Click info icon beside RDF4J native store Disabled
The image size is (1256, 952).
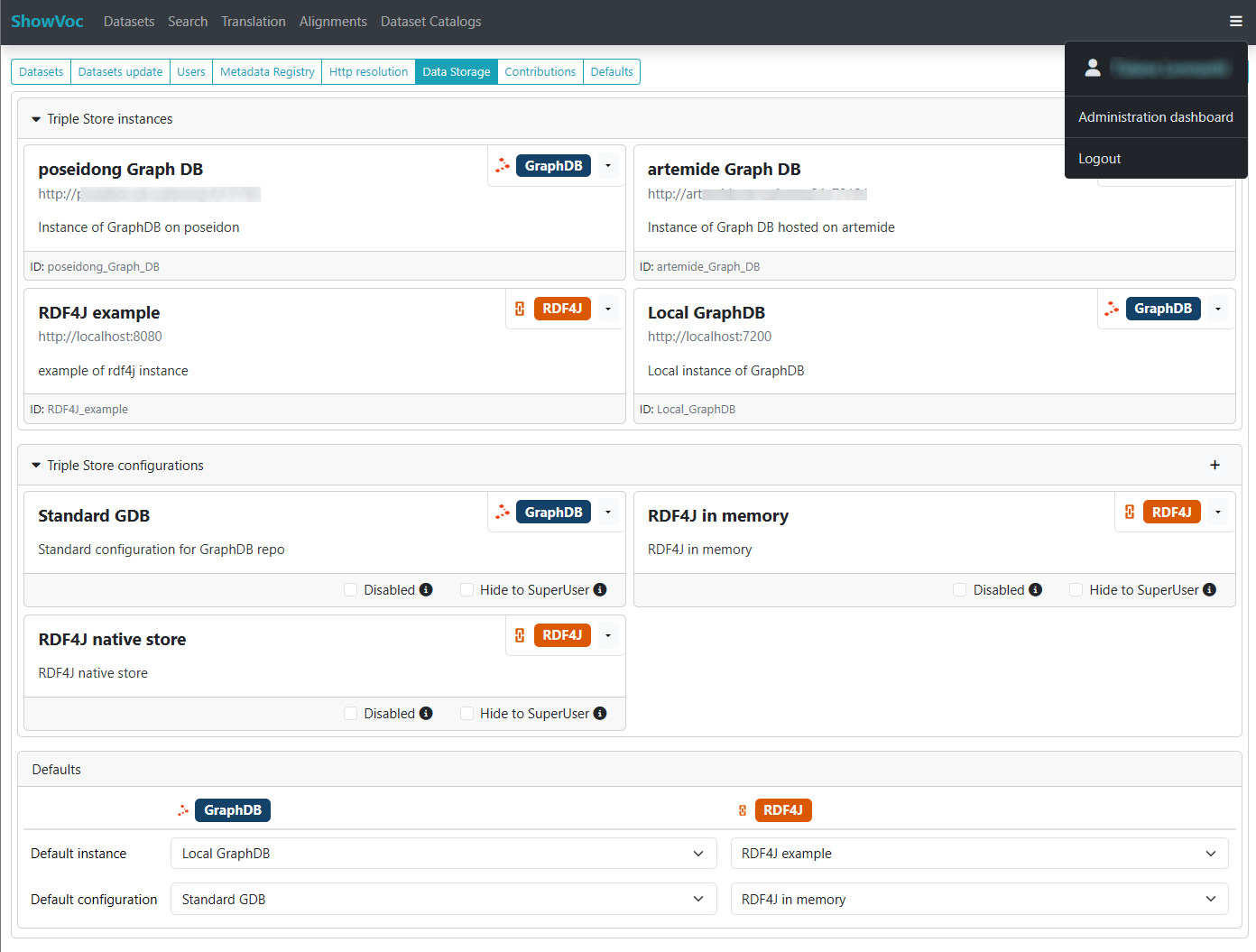[426, 714]
